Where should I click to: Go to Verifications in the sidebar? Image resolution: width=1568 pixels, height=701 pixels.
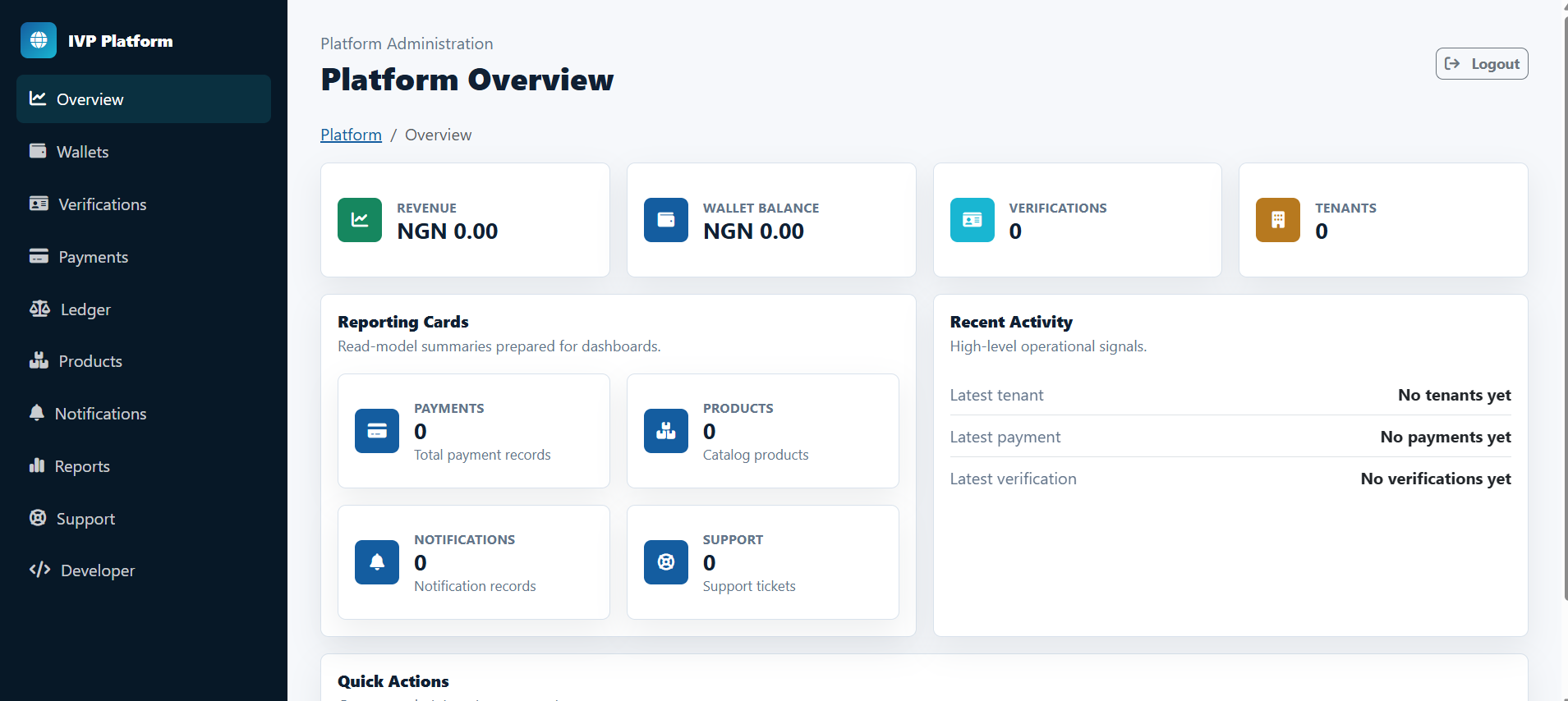(x=144, y=204)
